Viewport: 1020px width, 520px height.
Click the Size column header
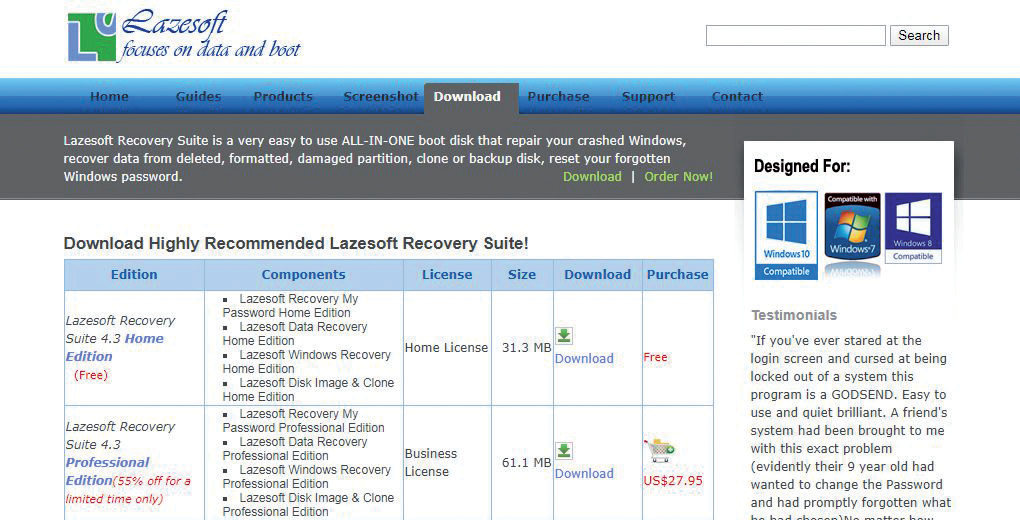click(x=522, y=275)
